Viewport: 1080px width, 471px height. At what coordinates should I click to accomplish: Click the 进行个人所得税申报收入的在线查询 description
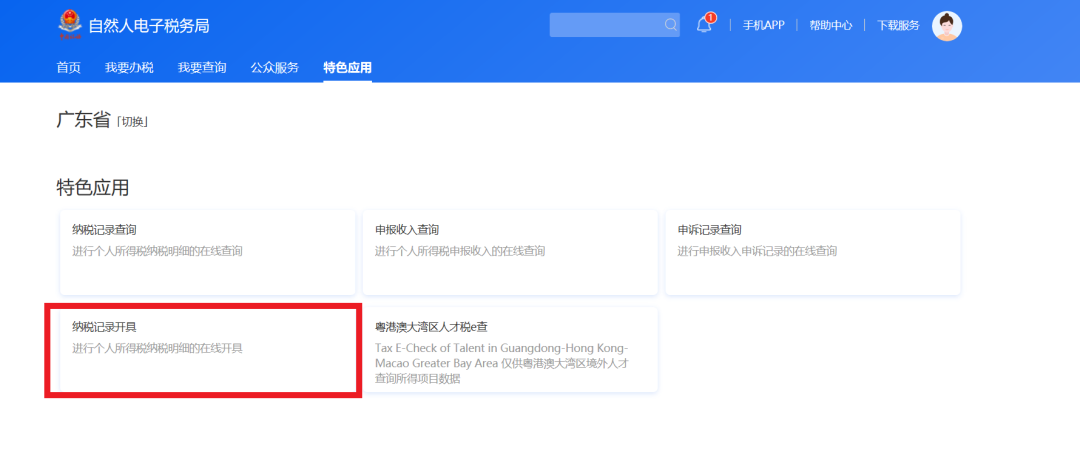coord(460,251)
